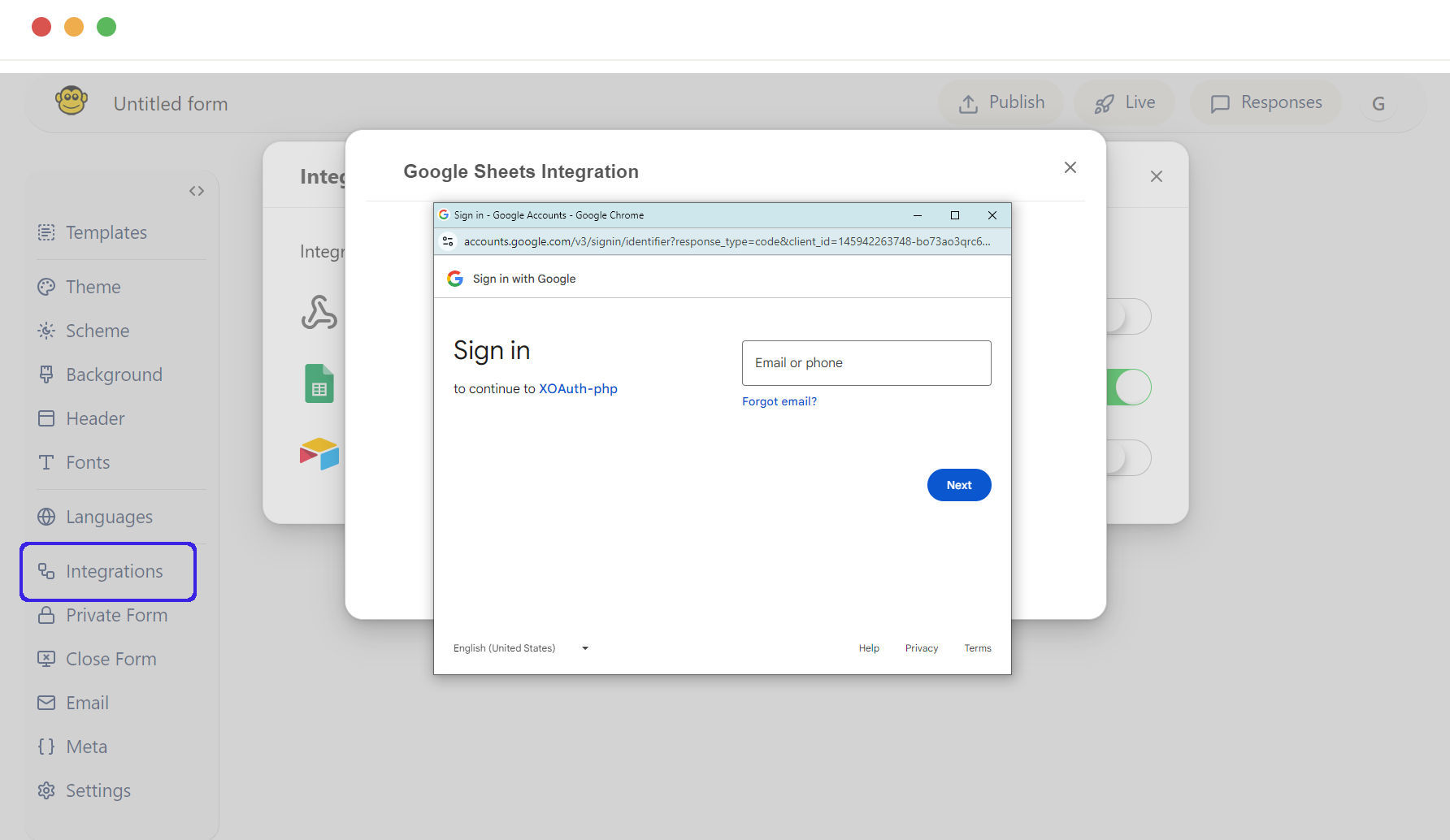The height and width of the screenshot is (840, 1450).
Task: Click the webhook integration icon
Action: tap(319, 313)
